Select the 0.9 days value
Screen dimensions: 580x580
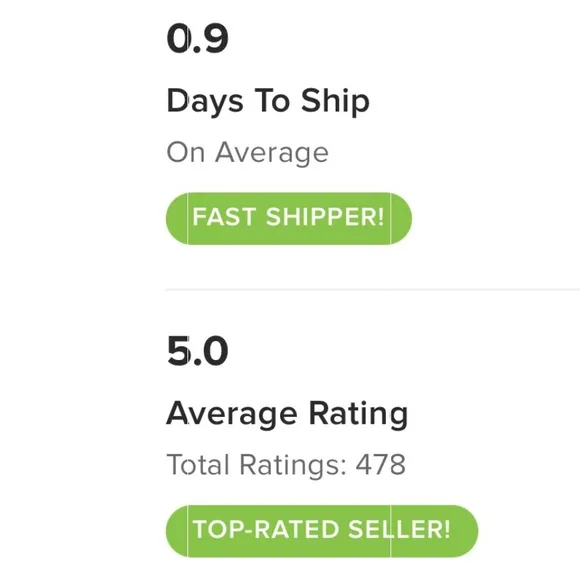click(198, 39)
